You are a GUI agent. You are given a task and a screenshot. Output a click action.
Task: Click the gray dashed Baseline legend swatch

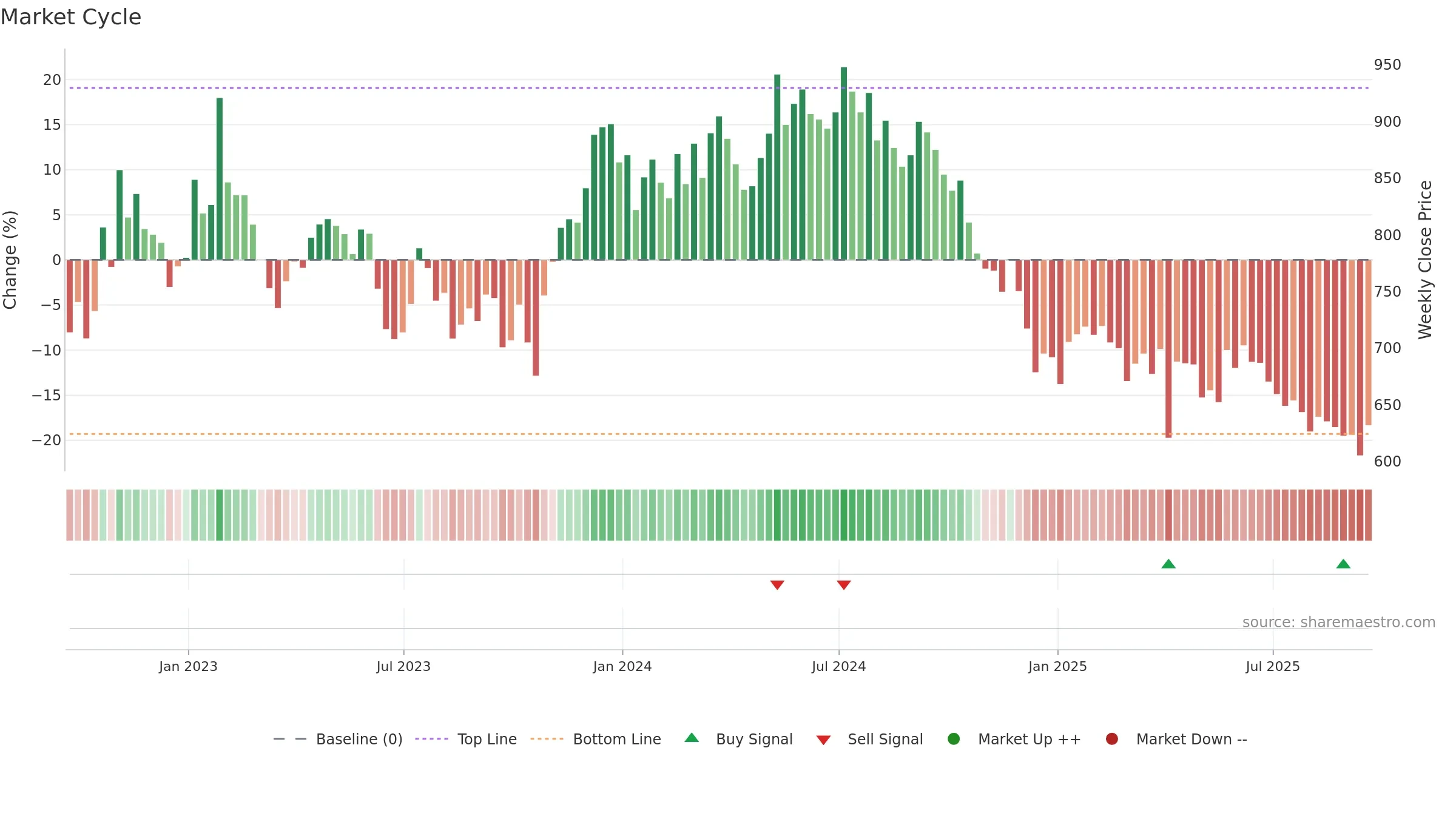pos(290,739)
